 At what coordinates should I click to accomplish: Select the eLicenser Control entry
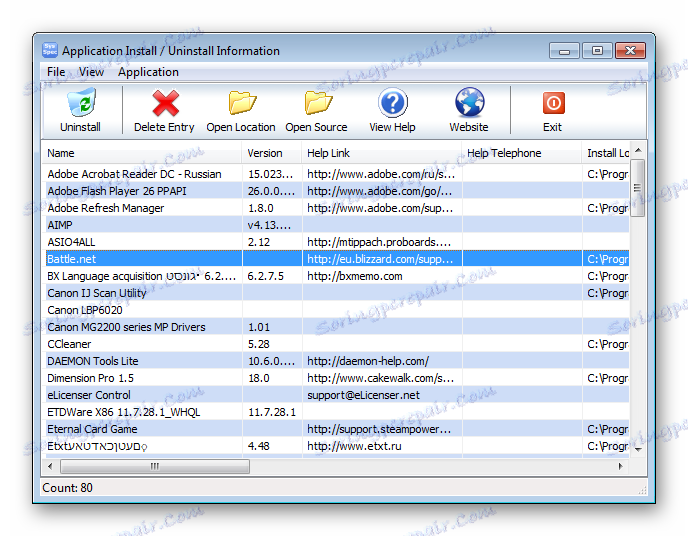[x=336, y=395]
